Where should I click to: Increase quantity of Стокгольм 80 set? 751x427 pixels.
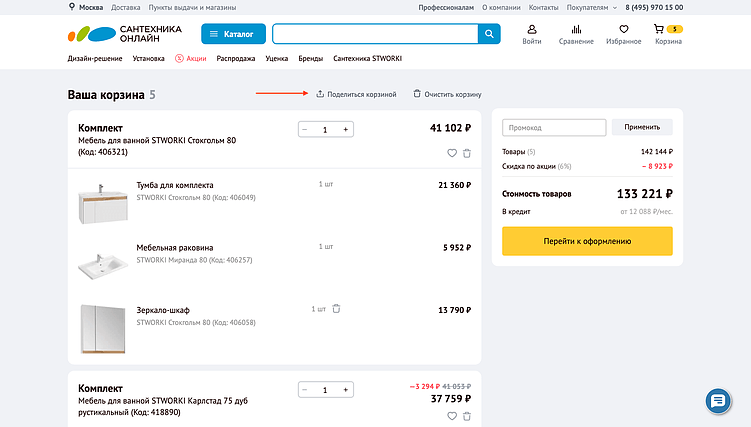click(346, 130)
